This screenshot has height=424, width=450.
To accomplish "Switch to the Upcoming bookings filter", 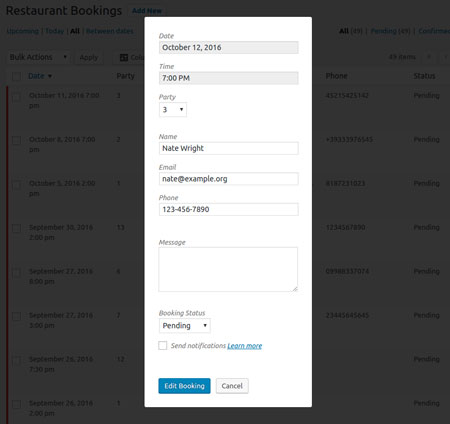I will [x=22, y=31].
